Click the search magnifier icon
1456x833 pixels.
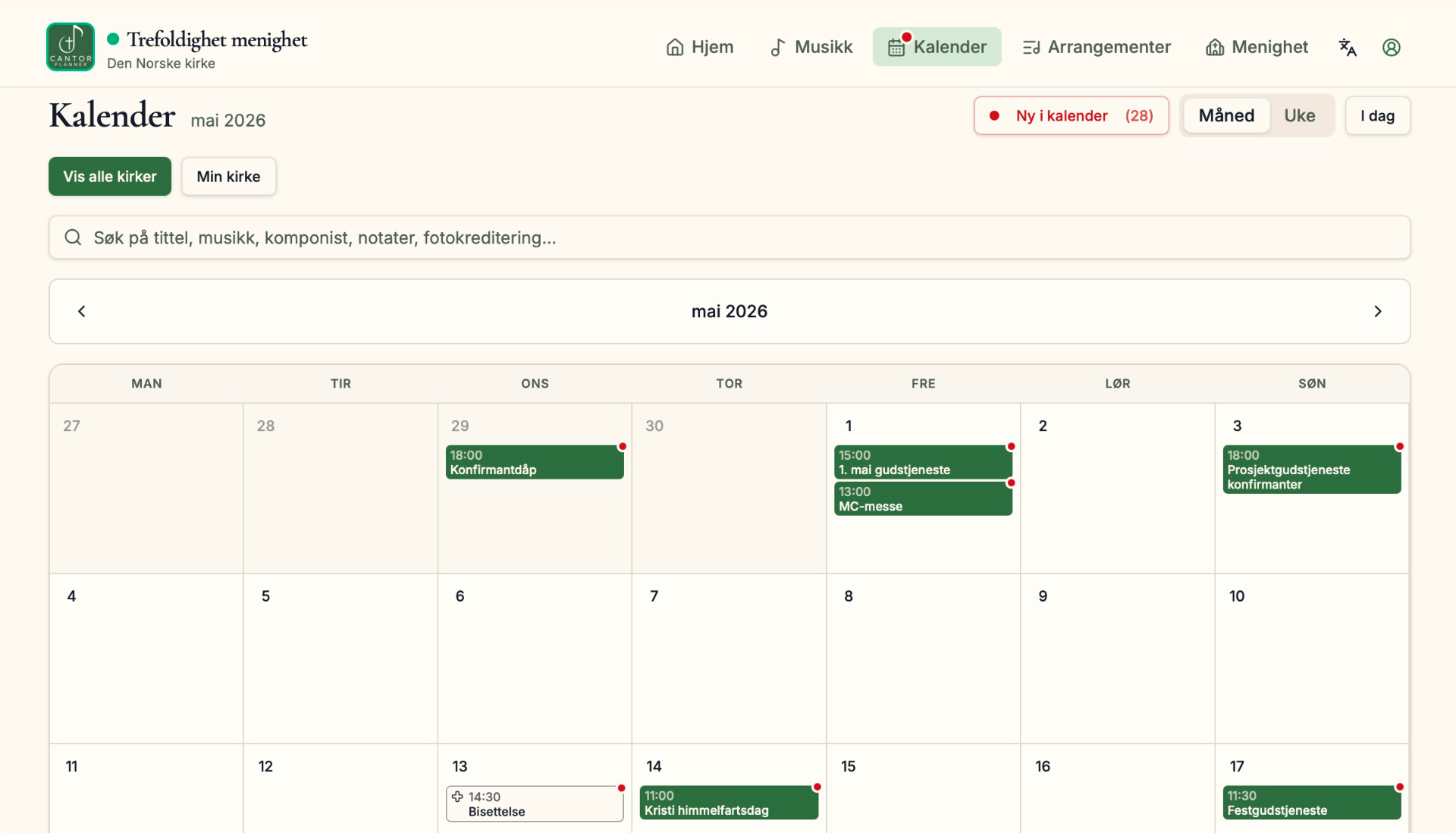point(73,237)
